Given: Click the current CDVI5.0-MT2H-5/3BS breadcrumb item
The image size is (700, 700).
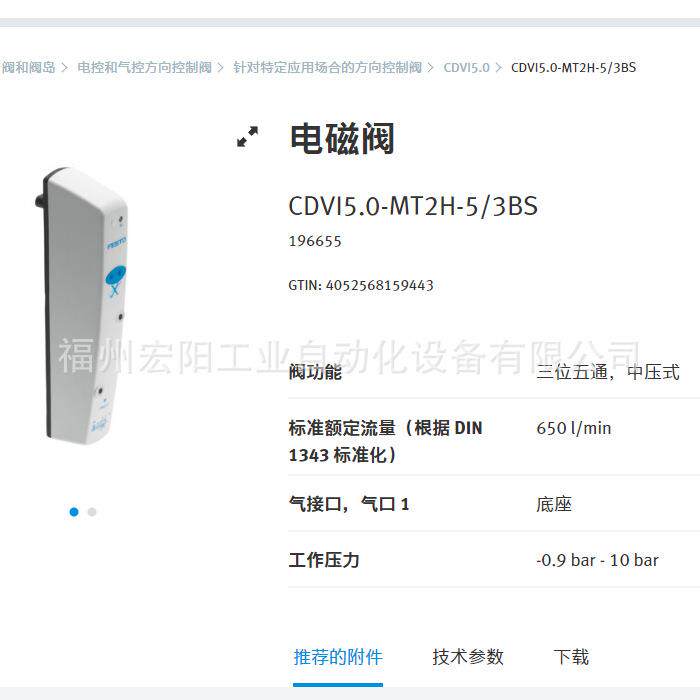Looking at the screenshot, I should tap(574, 67).
